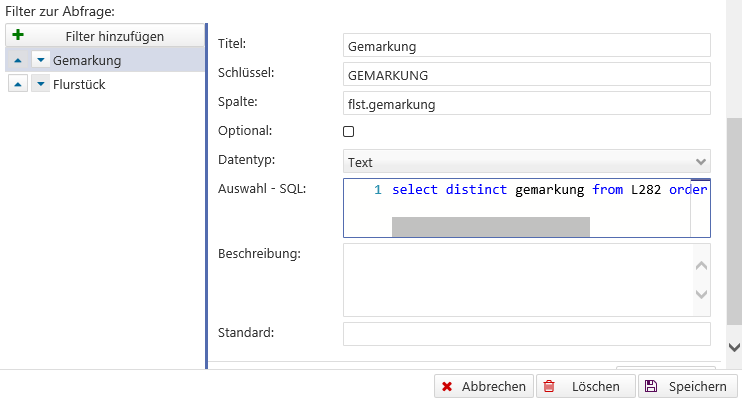Image resolution: width=742 pixels, height=398 pixels.
Task: Toggle the Optional checkbox
Action: point(348,131)
